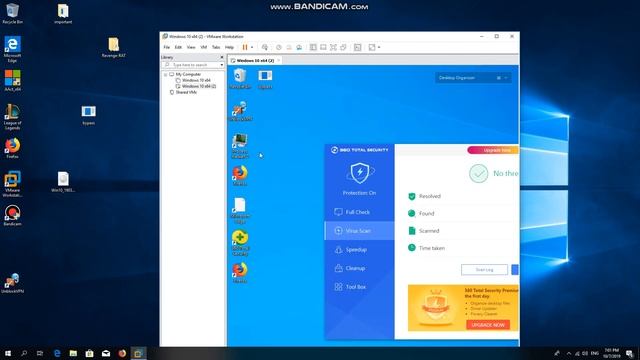
Task: Click the Time taken result row label
Action: tap(432, 248)
